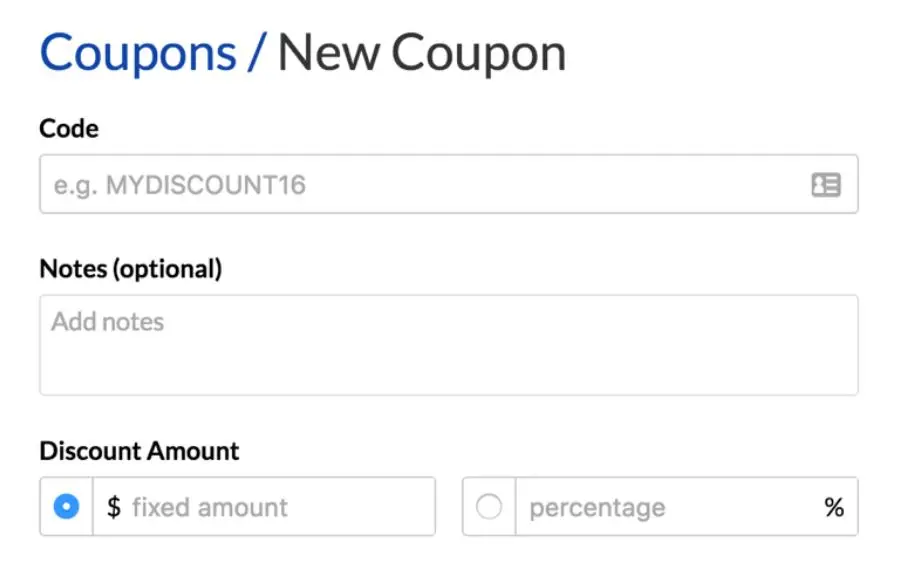Go back to the Coupons page

coord(138,53)
